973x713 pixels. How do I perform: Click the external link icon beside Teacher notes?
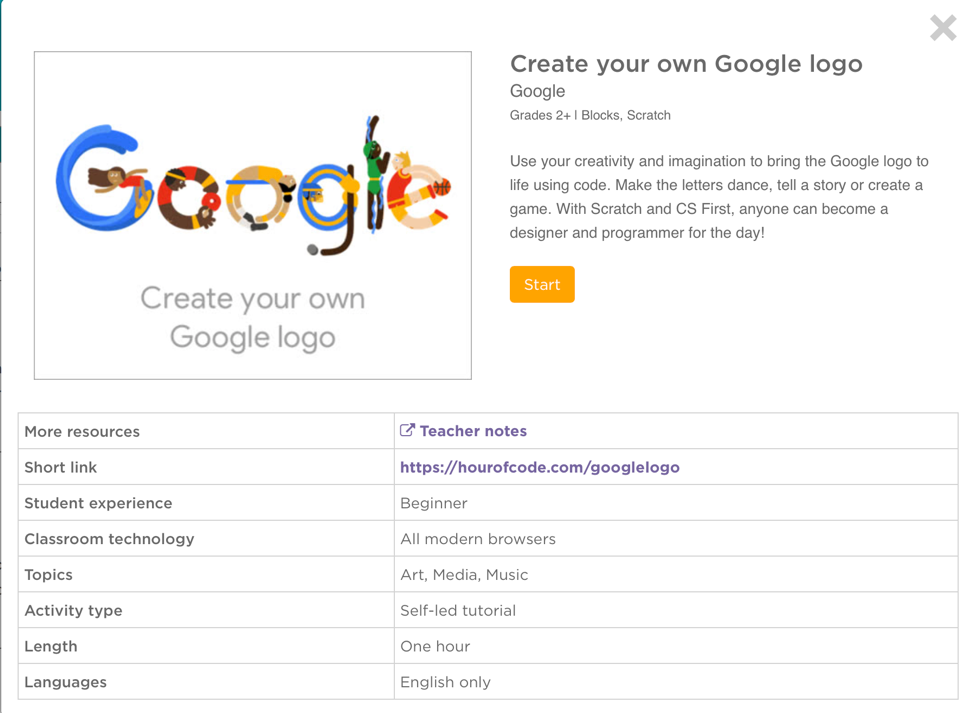[407, 430]
